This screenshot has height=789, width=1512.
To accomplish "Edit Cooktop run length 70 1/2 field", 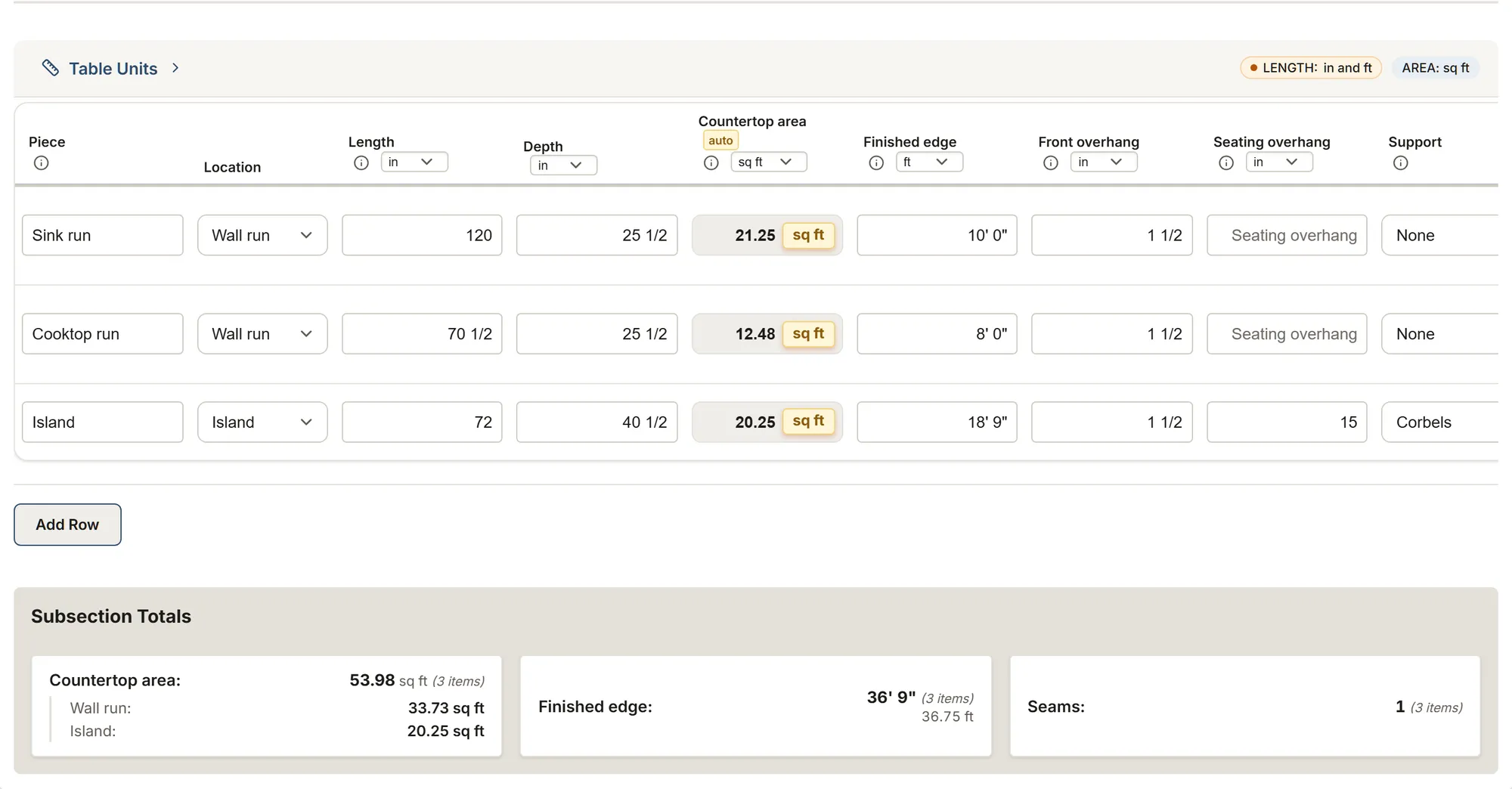I will point(422,334).
